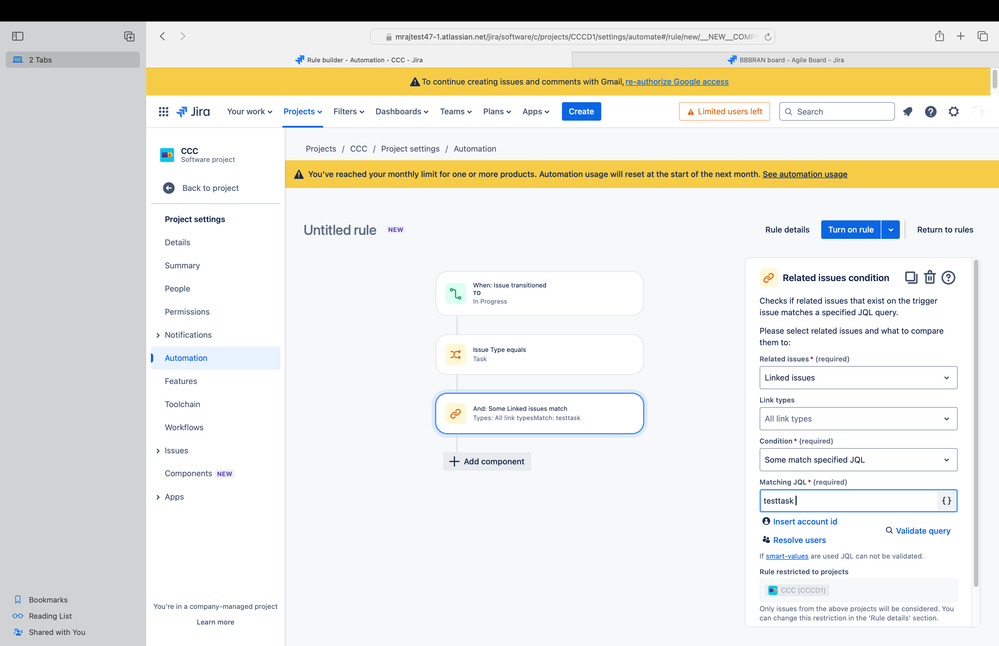This screenshot has height=646, width=999.
Task: Open the Link types dropdown
Action: [x=858, y=419]
